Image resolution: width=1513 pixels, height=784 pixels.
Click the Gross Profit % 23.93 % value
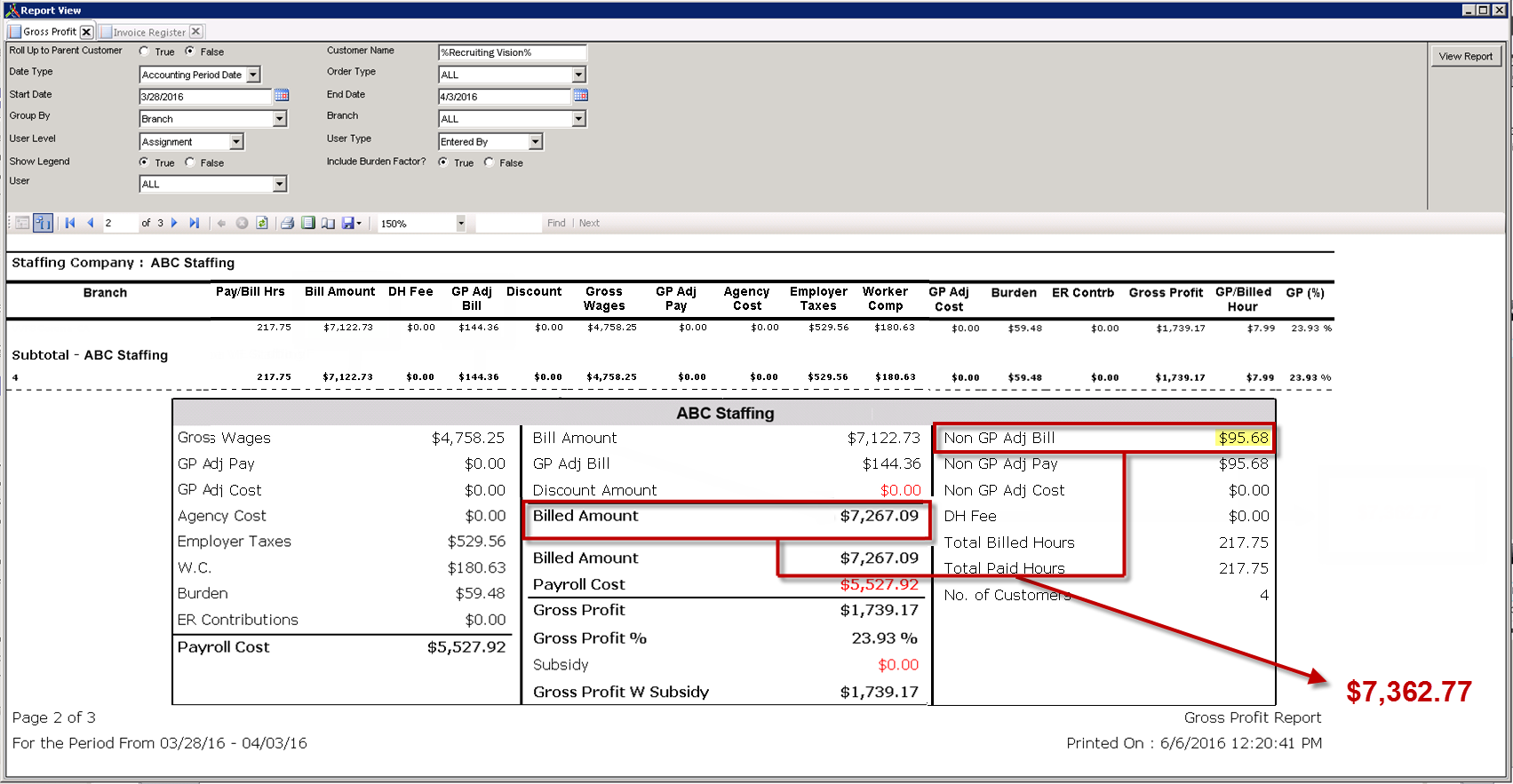(884, 637)
